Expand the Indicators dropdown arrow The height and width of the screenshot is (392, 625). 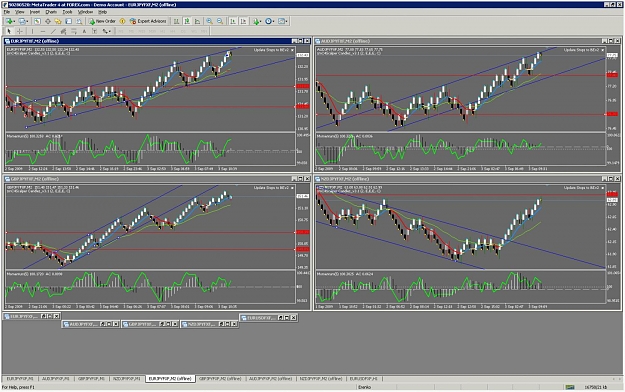tap(261, 21)
